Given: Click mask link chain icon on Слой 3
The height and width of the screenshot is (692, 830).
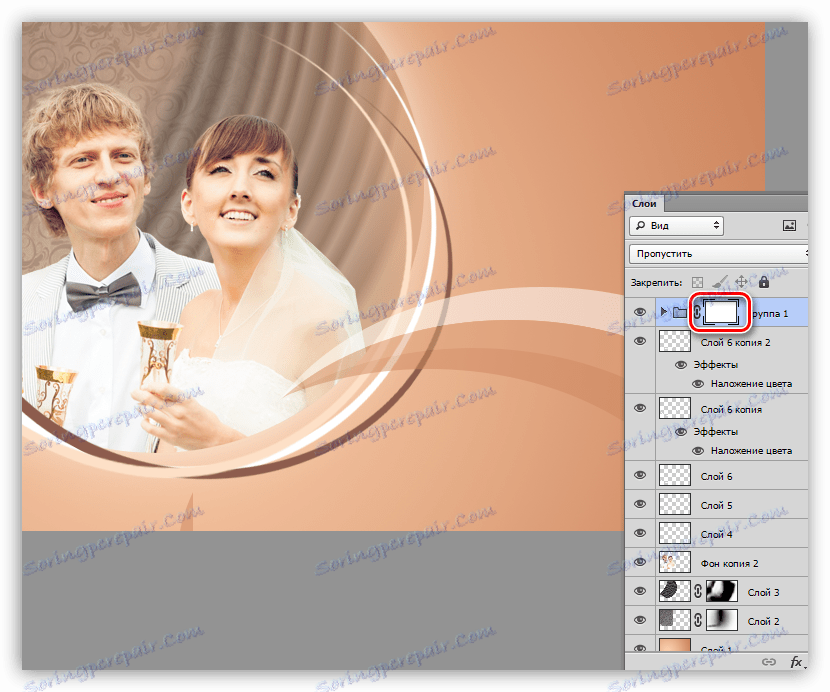Looking at the screenshot, I should click(x=698, y=591).
